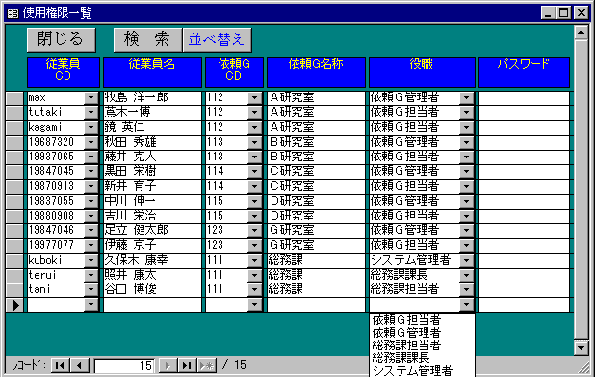Open 依頼G CD dropdown for 牧島 洋一郎 row
This screenshot has height=377, width=595.
pos(255,98)
